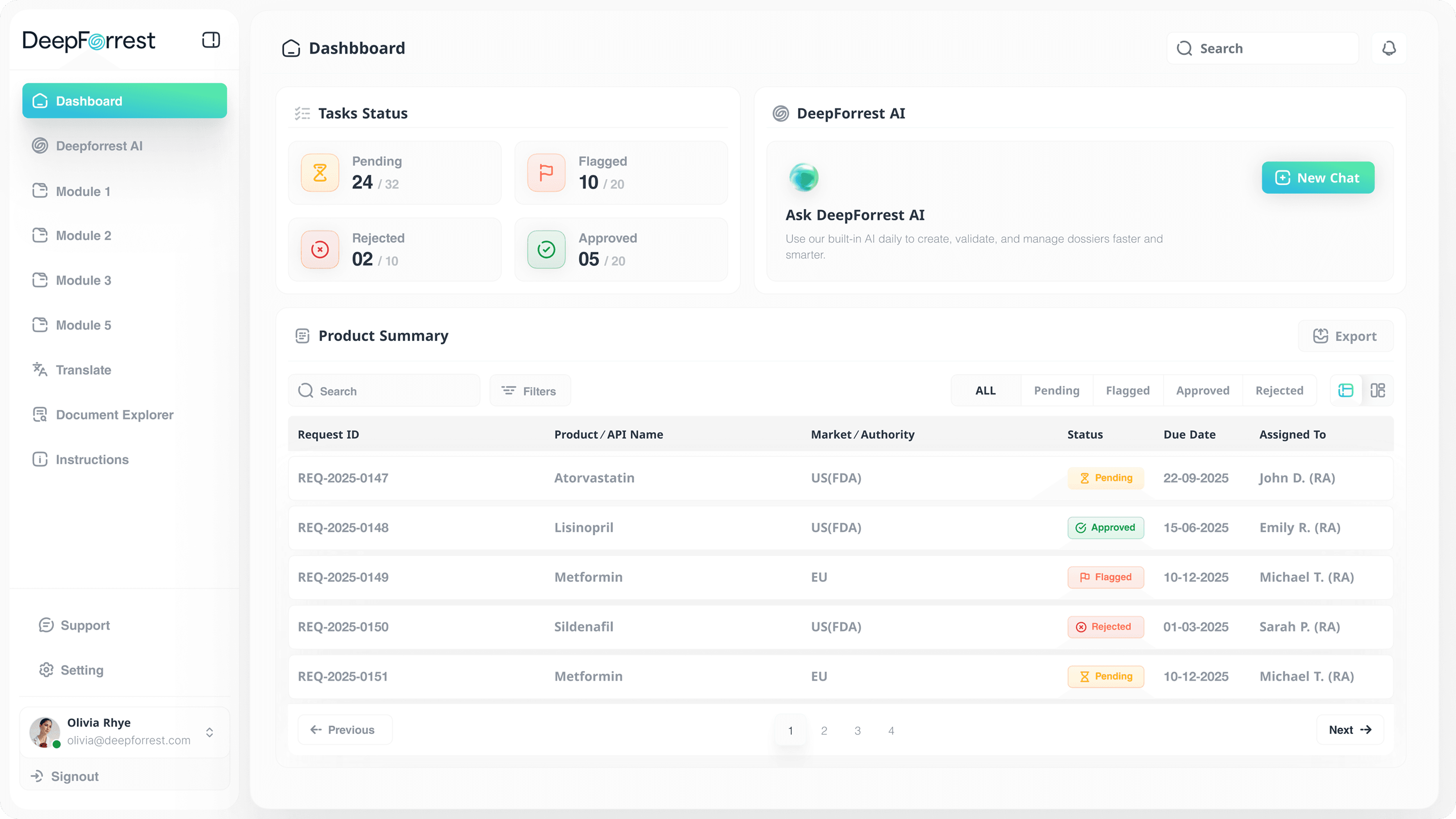
Task: Select the Approved filter tab
Action: pos(1202,390)
